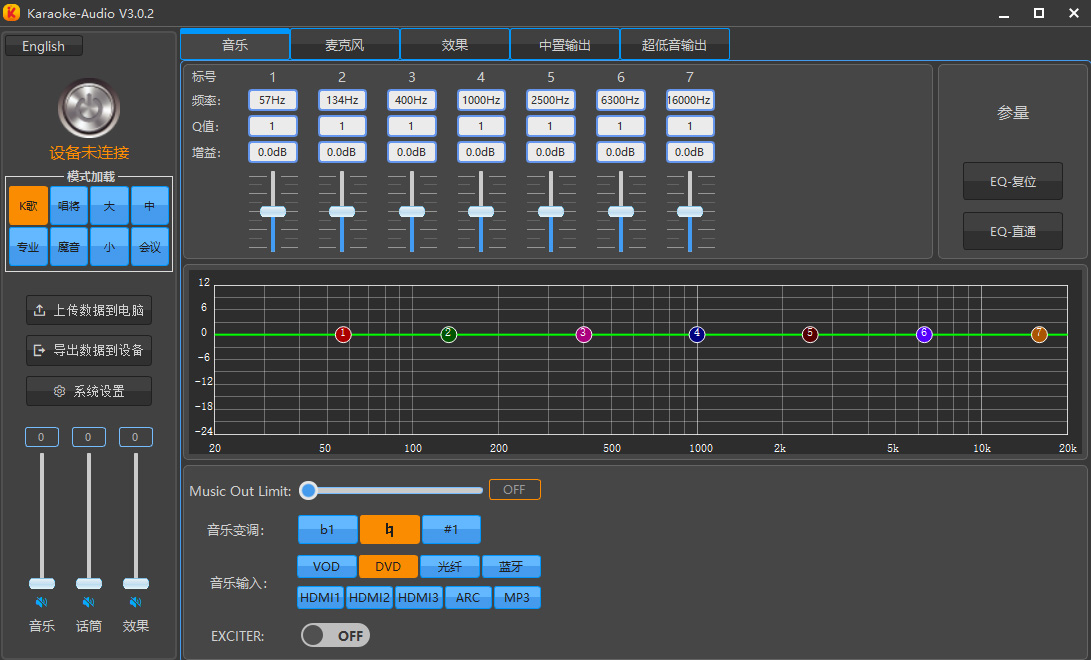Select the green EQ node 2 on graph
This screenshot has height=660, width=1091.
click(x=449, y=334)
